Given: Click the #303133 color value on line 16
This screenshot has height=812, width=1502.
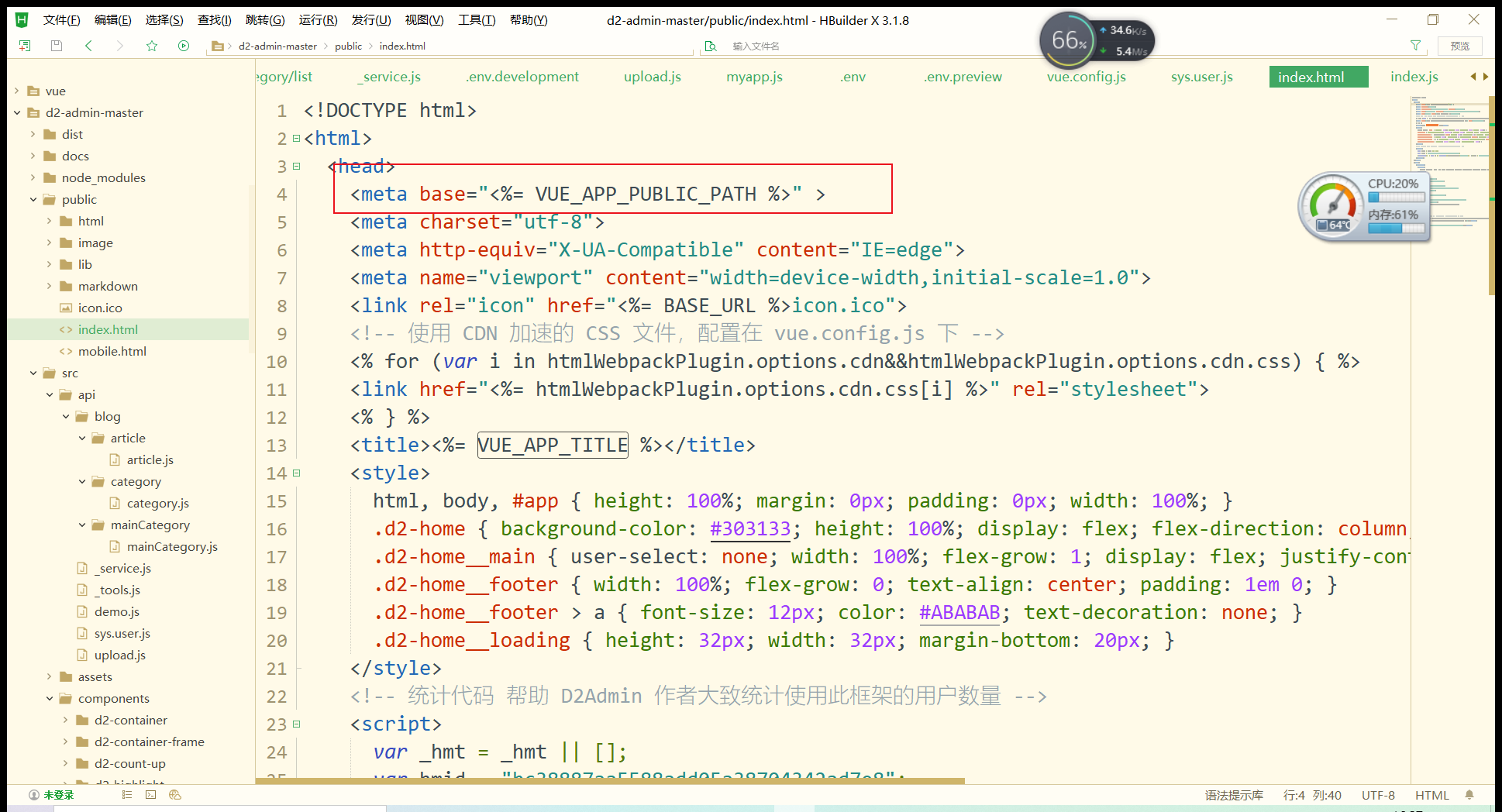Looking at the screenshot, I should 750,529.
